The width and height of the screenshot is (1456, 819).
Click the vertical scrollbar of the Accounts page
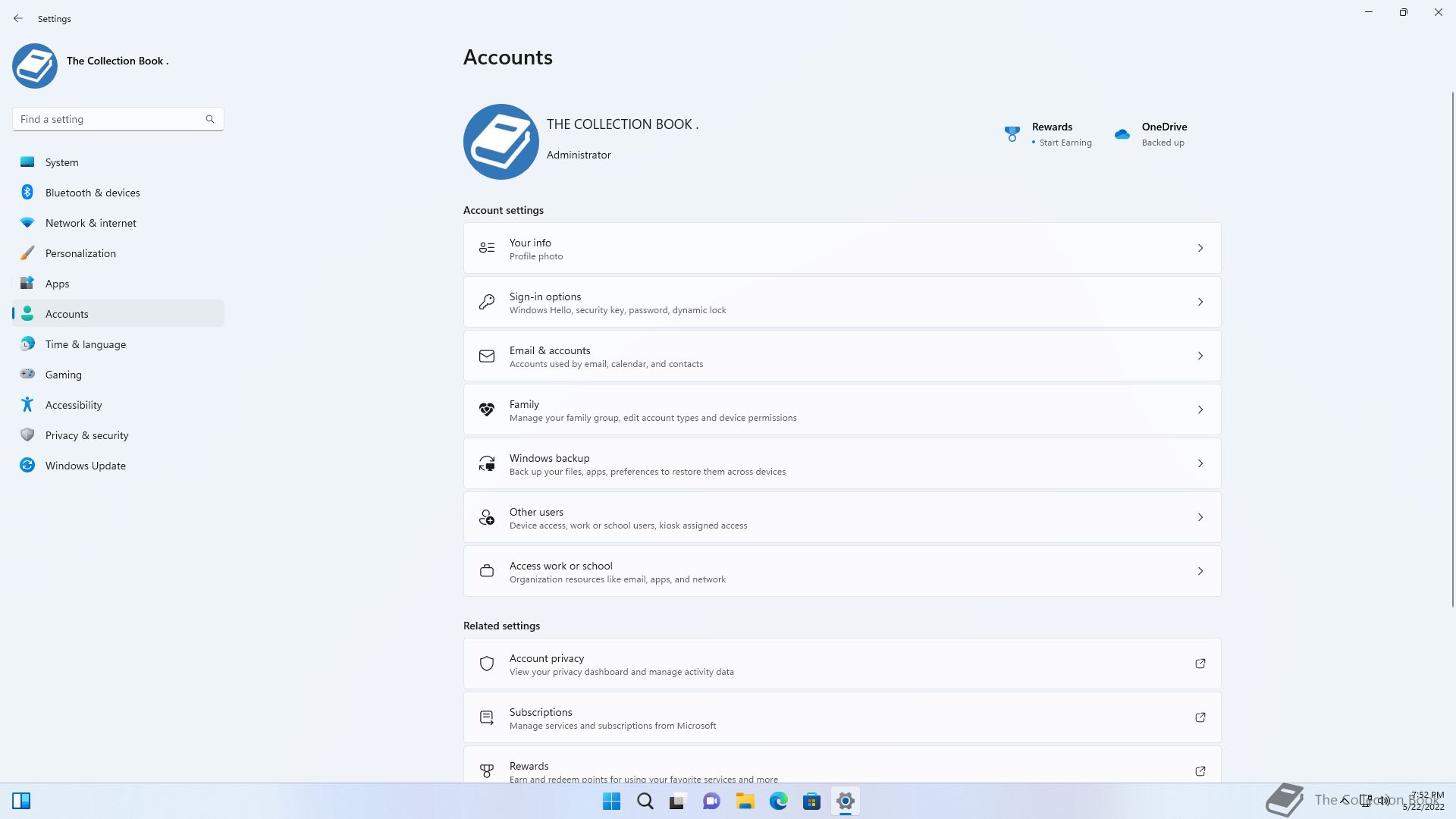click(x=1453, y=349)
